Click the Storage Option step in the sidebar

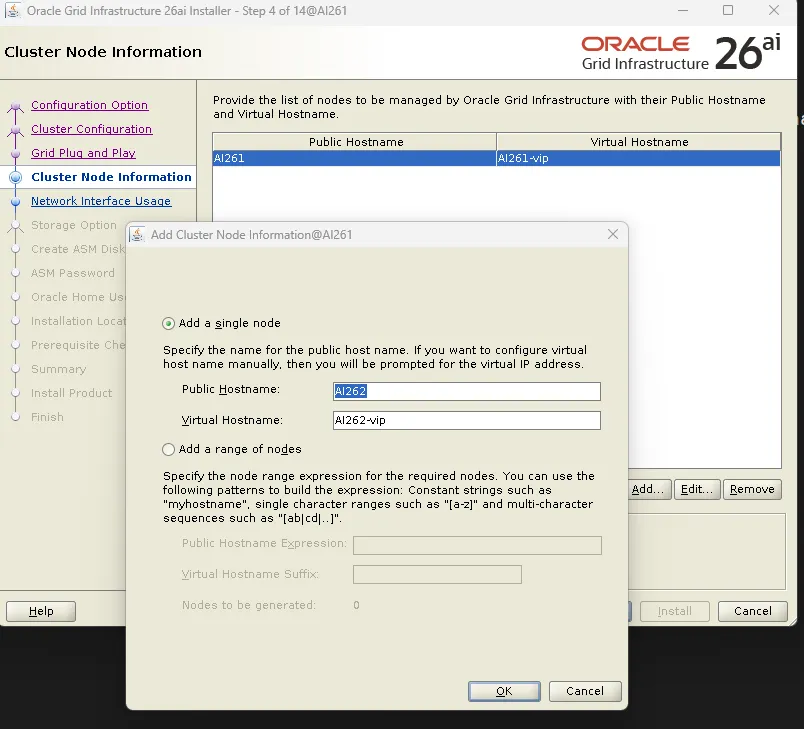click(74, 225)
